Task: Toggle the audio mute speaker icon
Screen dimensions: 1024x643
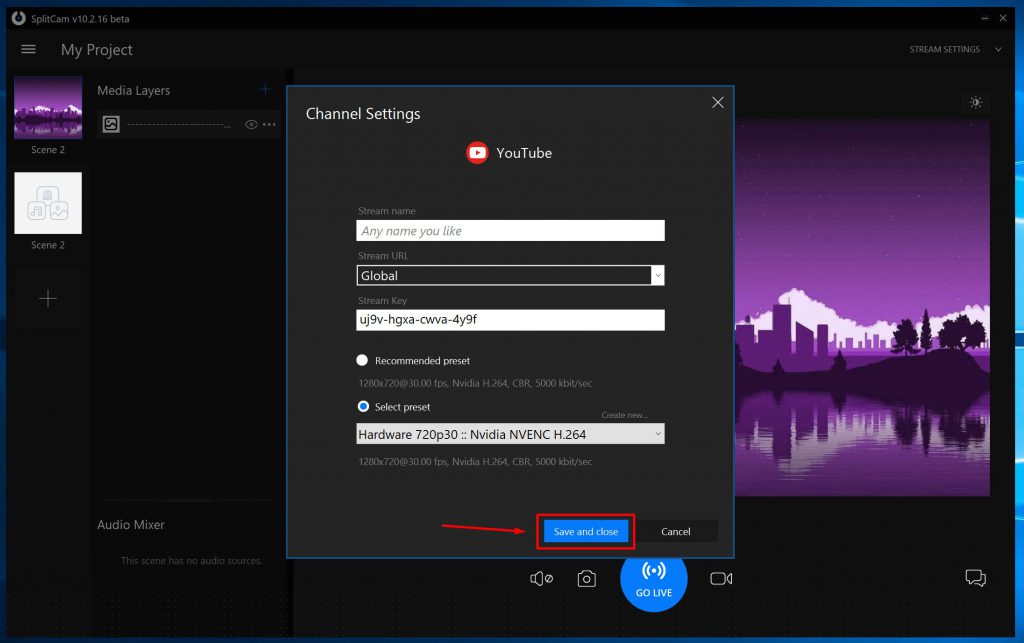Action: [541, 579]
